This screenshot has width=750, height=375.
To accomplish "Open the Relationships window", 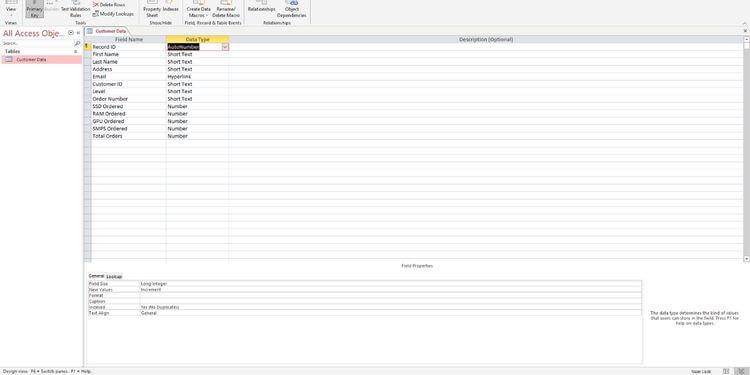I will (x=262, y=7).
